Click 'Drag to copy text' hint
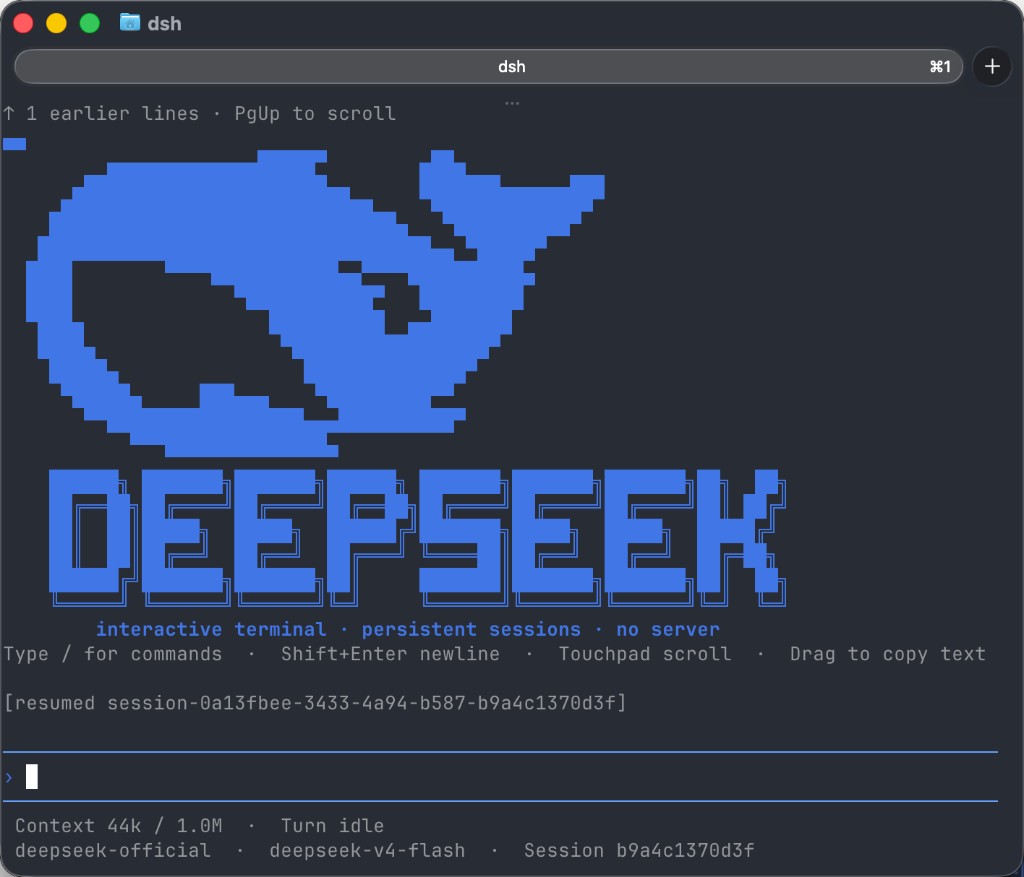 (888, 654)
